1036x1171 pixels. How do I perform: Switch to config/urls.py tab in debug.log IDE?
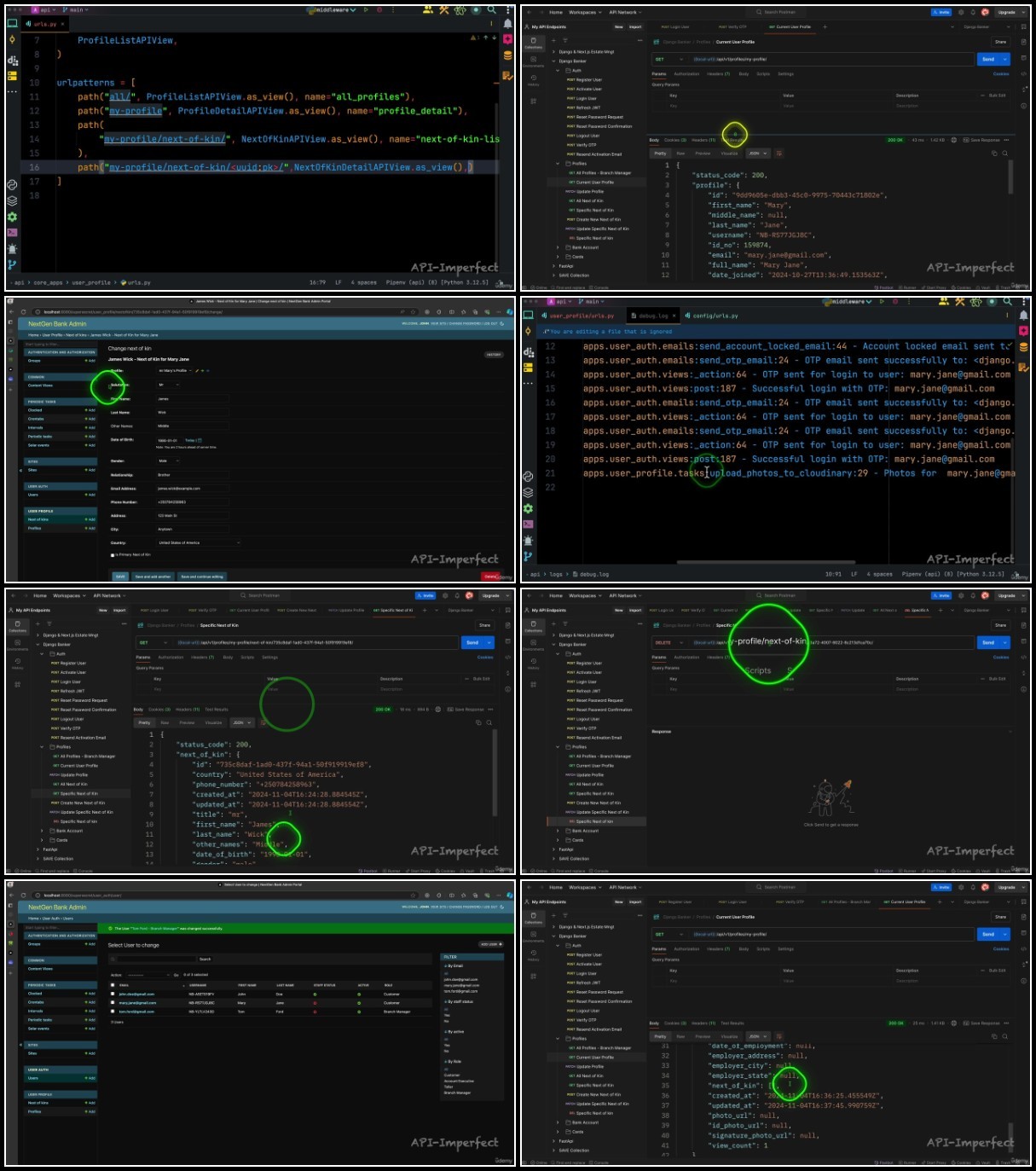711,316
